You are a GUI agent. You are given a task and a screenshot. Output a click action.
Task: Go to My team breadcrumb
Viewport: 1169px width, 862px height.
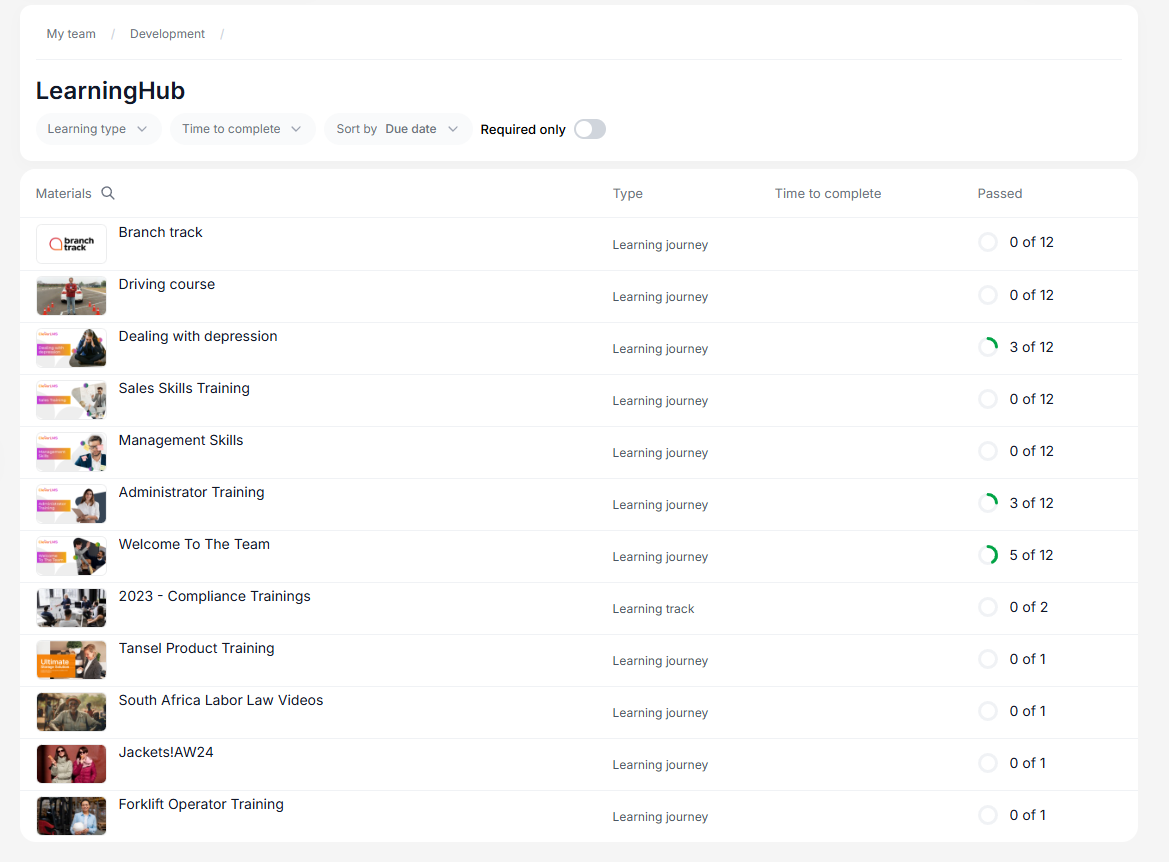71,34
